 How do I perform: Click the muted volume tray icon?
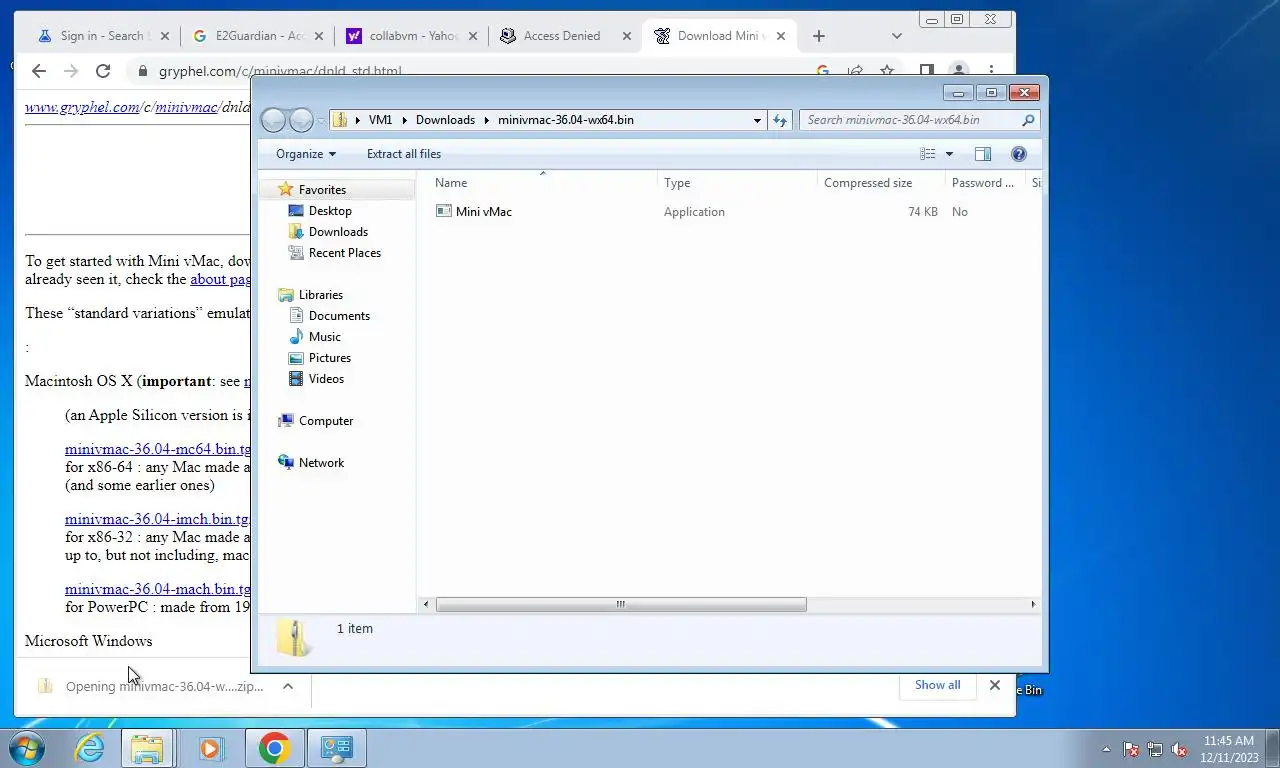pyautogui.click(x=1179, y=749)
